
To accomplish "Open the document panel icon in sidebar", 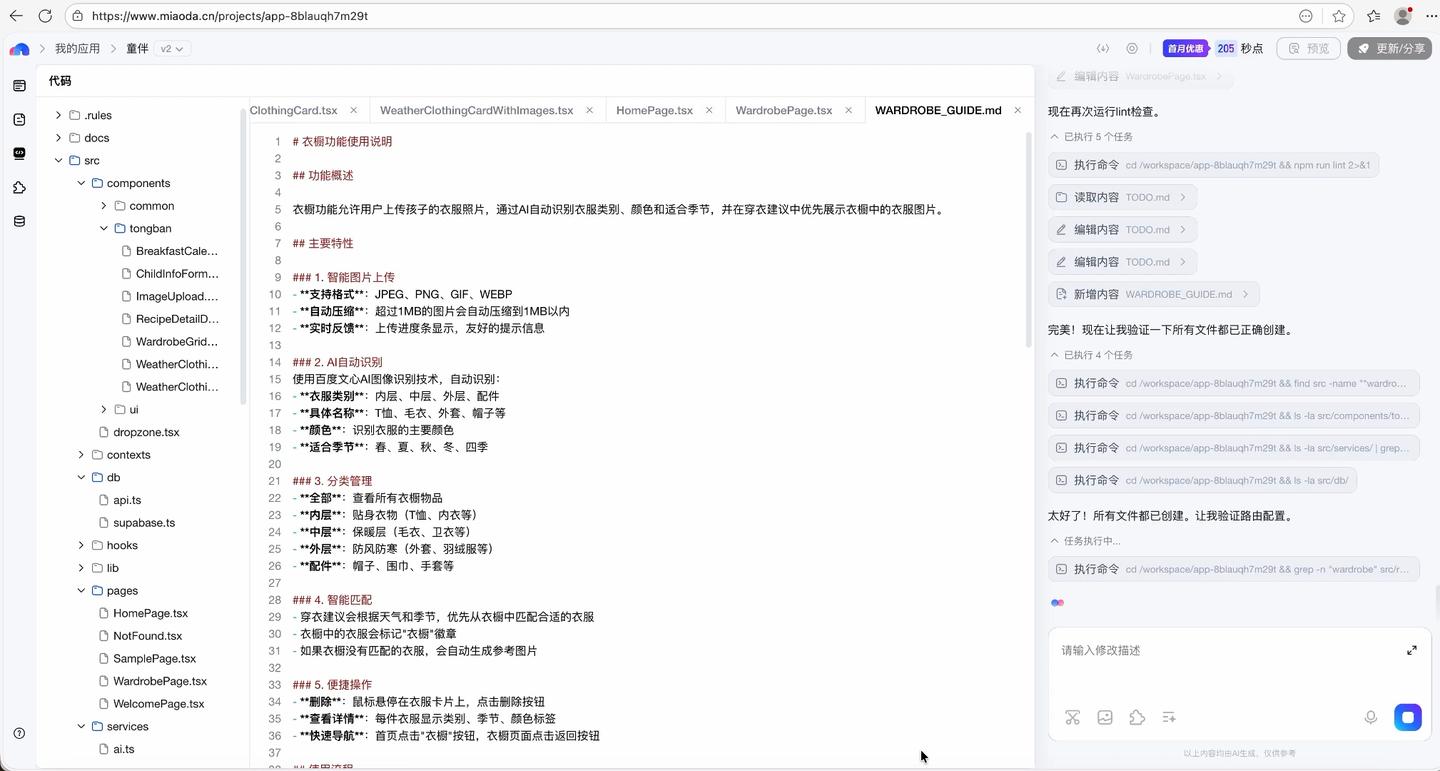I will [18, 118].
